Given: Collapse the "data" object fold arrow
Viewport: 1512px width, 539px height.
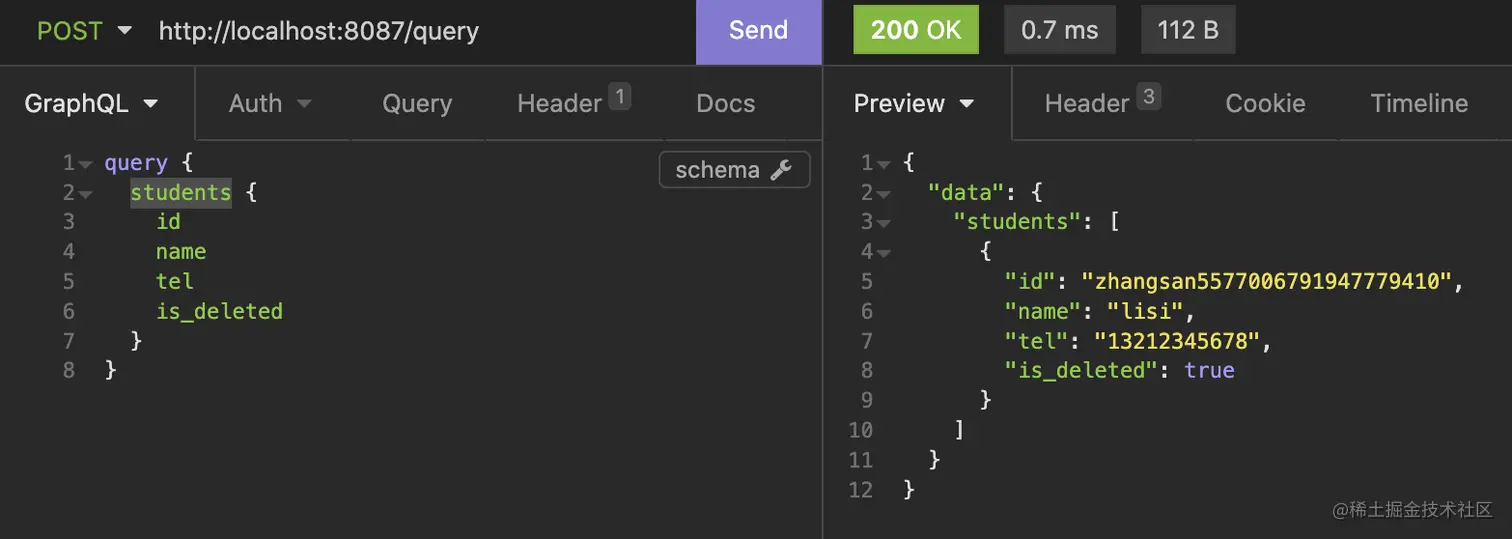Looking at the screenshot, I should click(884, 193).
